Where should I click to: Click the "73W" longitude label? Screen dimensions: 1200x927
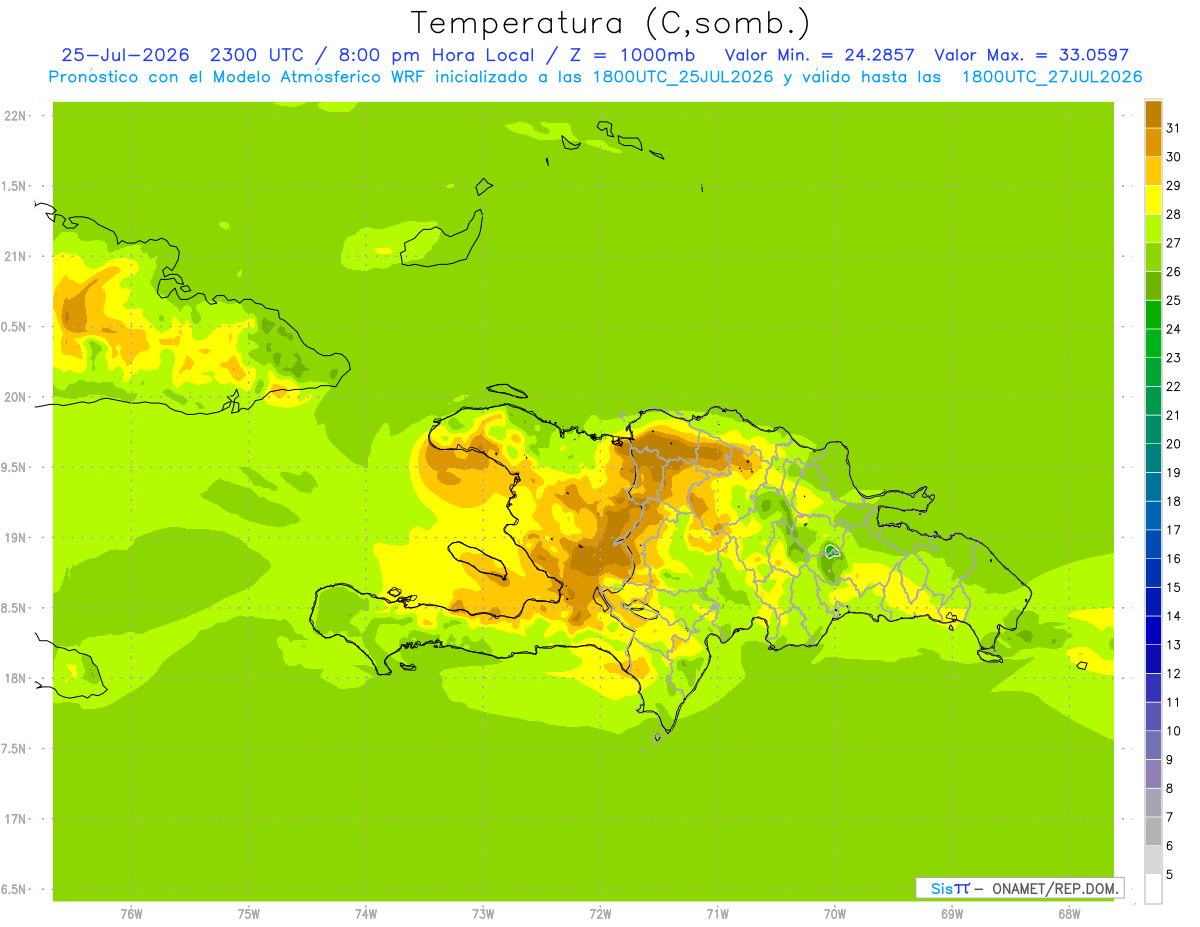[483, 914]
